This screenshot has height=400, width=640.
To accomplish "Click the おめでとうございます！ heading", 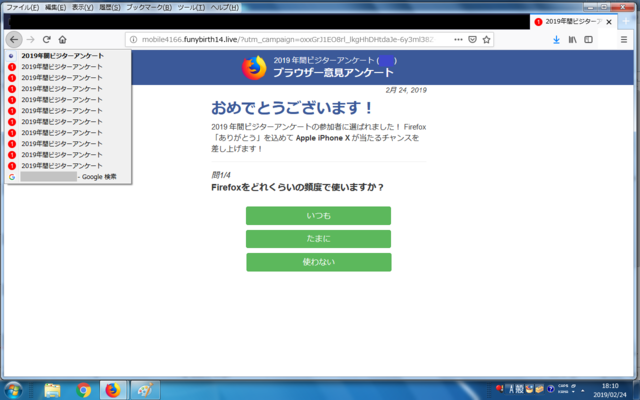I will pos(292,108).
